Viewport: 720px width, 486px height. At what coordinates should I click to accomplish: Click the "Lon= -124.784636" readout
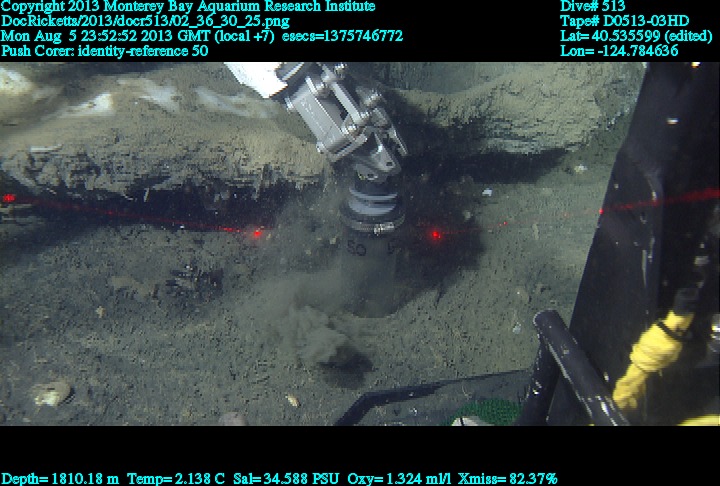(619, 51)
